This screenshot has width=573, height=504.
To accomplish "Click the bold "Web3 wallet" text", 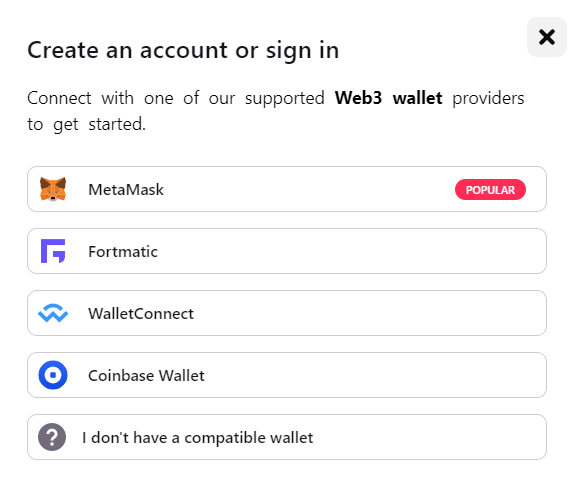I will click(x=388, y=98).
